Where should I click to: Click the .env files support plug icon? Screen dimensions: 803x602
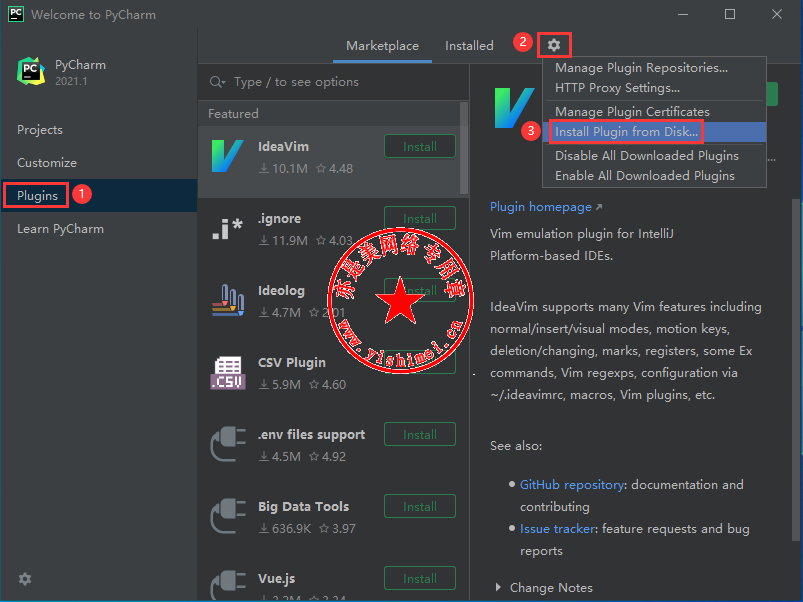[x=227, y=444]
